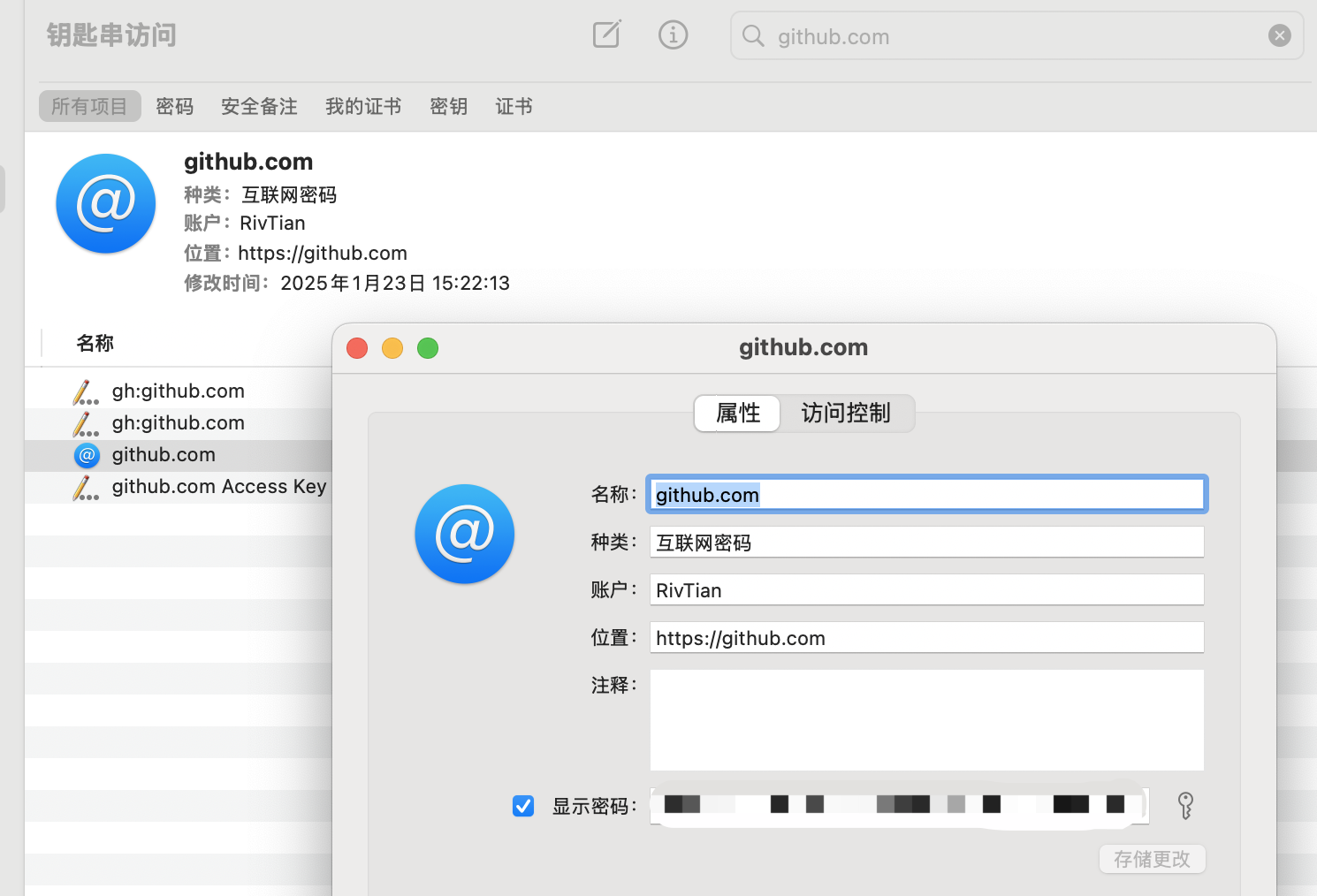Filter by 密码 category
The image size is (1317, 896).
pyautogui.click(x=174, y=107)
